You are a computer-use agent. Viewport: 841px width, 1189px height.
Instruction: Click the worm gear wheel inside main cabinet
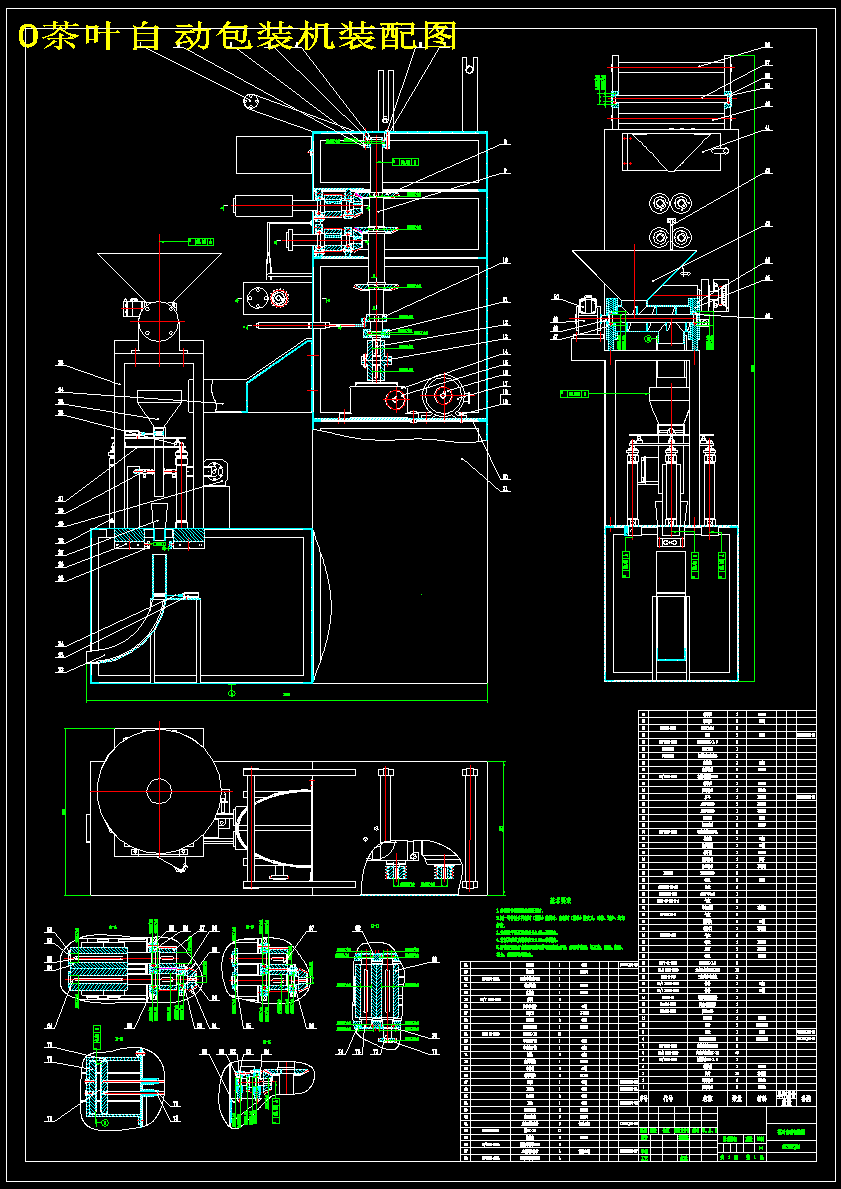coord(443,394)
